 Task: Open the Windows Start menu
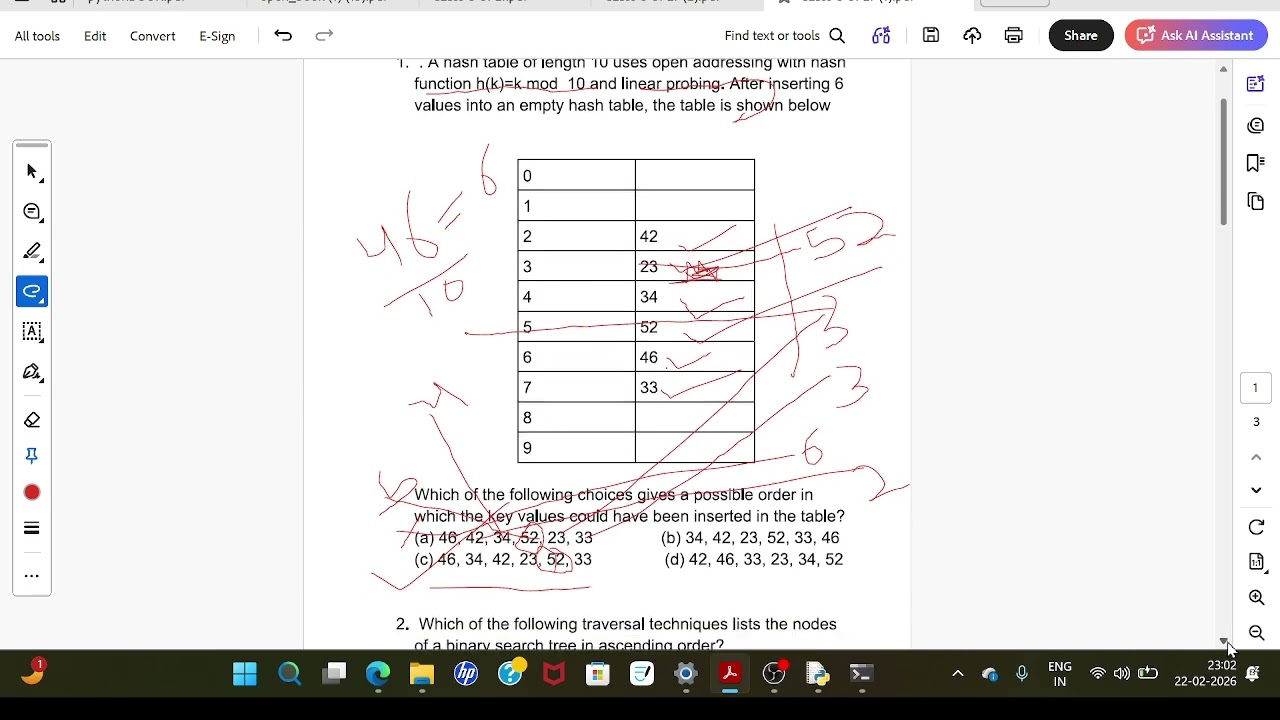point(245,674)
